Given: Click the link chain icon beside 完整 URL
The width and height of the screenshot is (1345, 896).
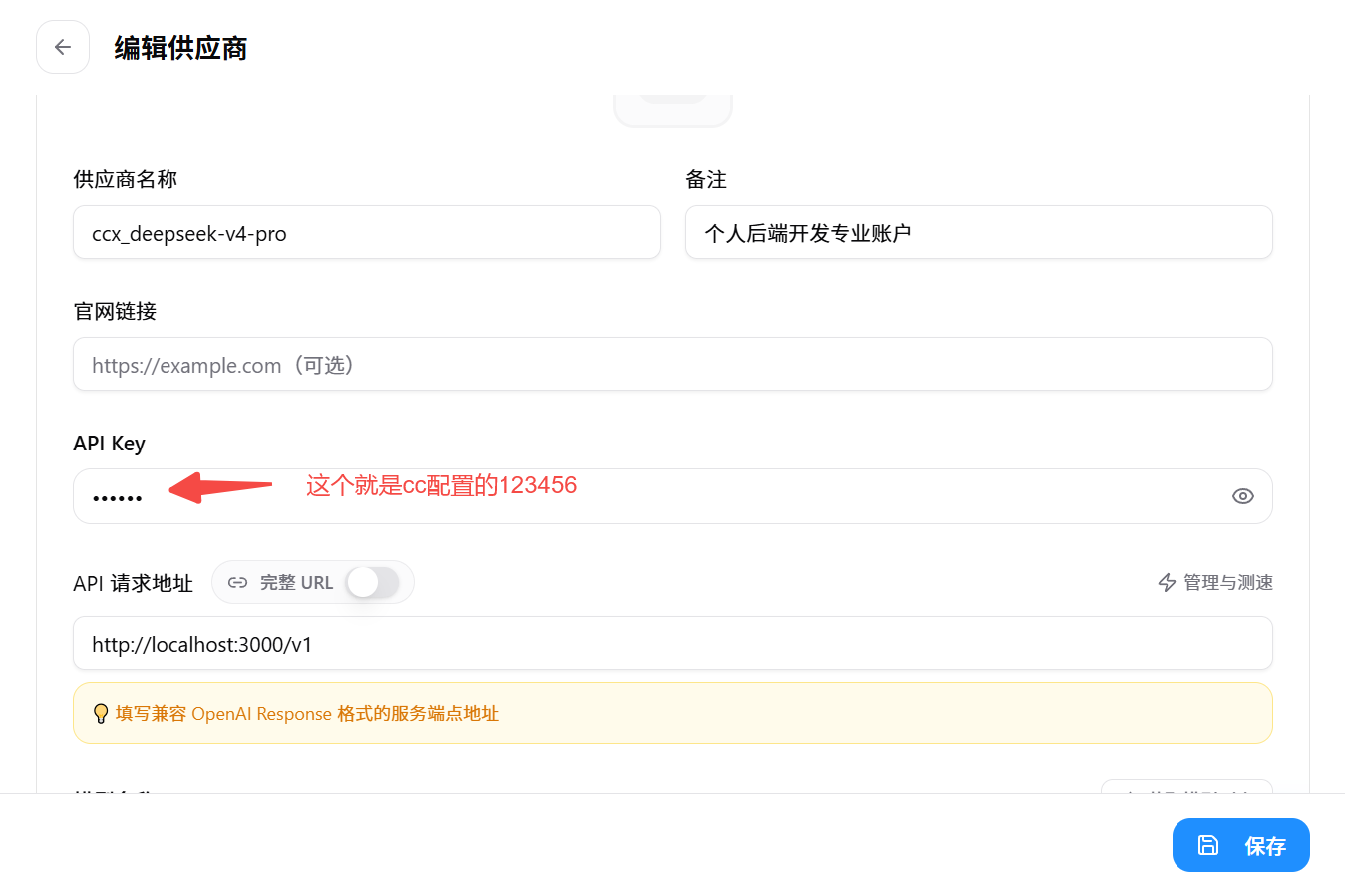Looking at the screenshot, I should 237,582.
